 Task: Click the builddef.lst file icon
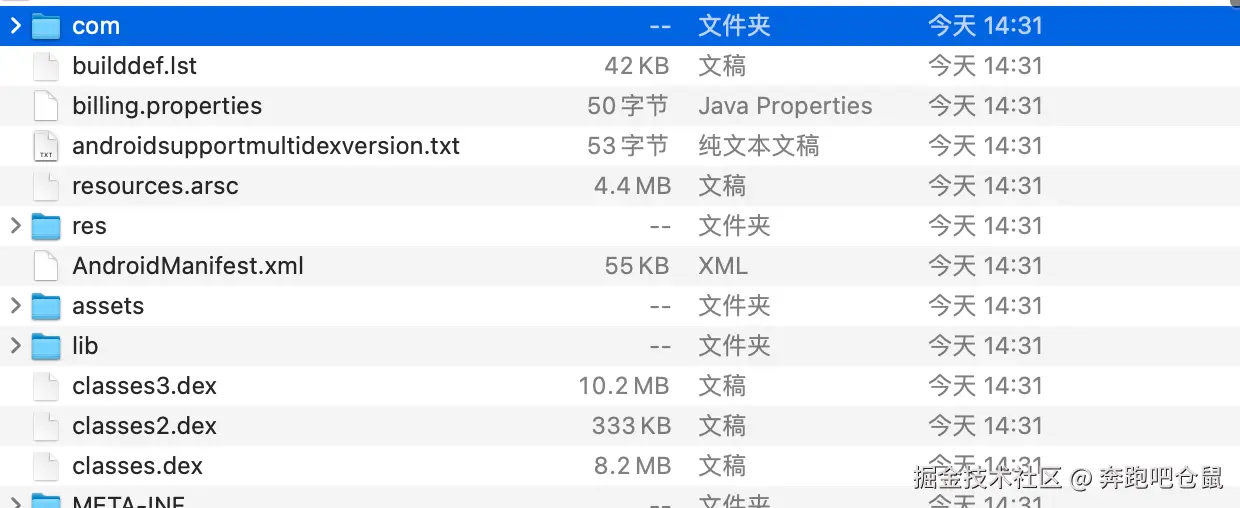pyautogui.click(x=46, y=66)
